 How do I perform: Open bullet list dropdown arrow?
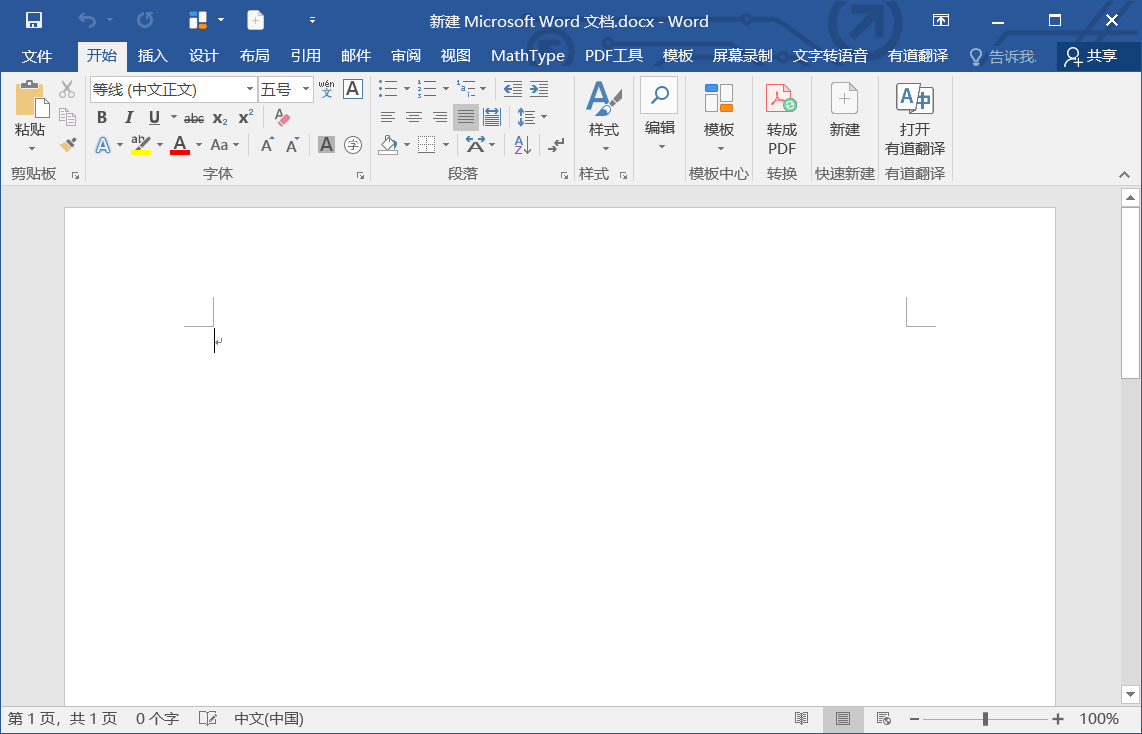[406, 89]
